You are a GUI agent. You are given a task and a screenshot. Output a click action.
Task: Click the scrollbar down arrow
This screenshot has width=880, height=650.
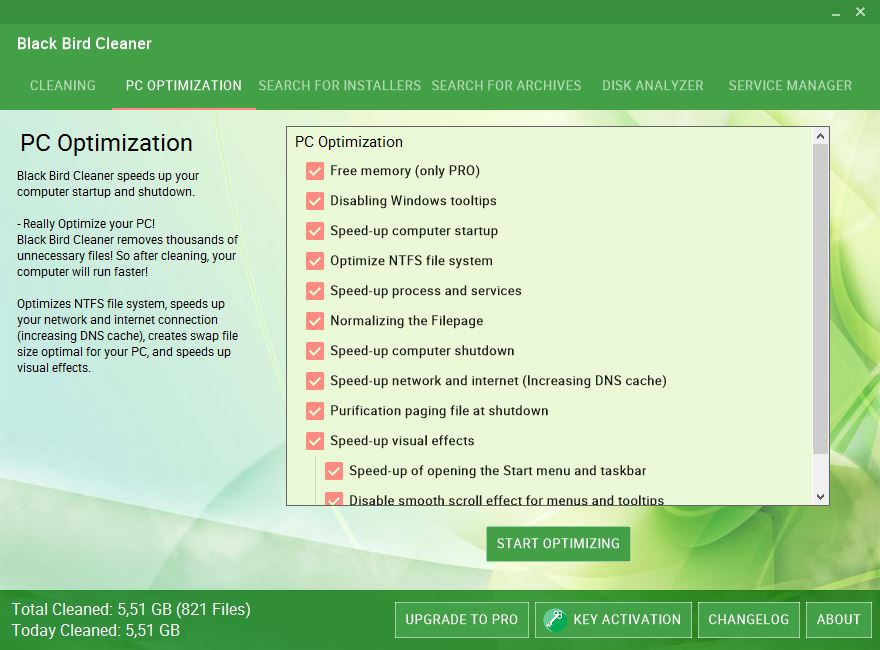click(820, 495)
